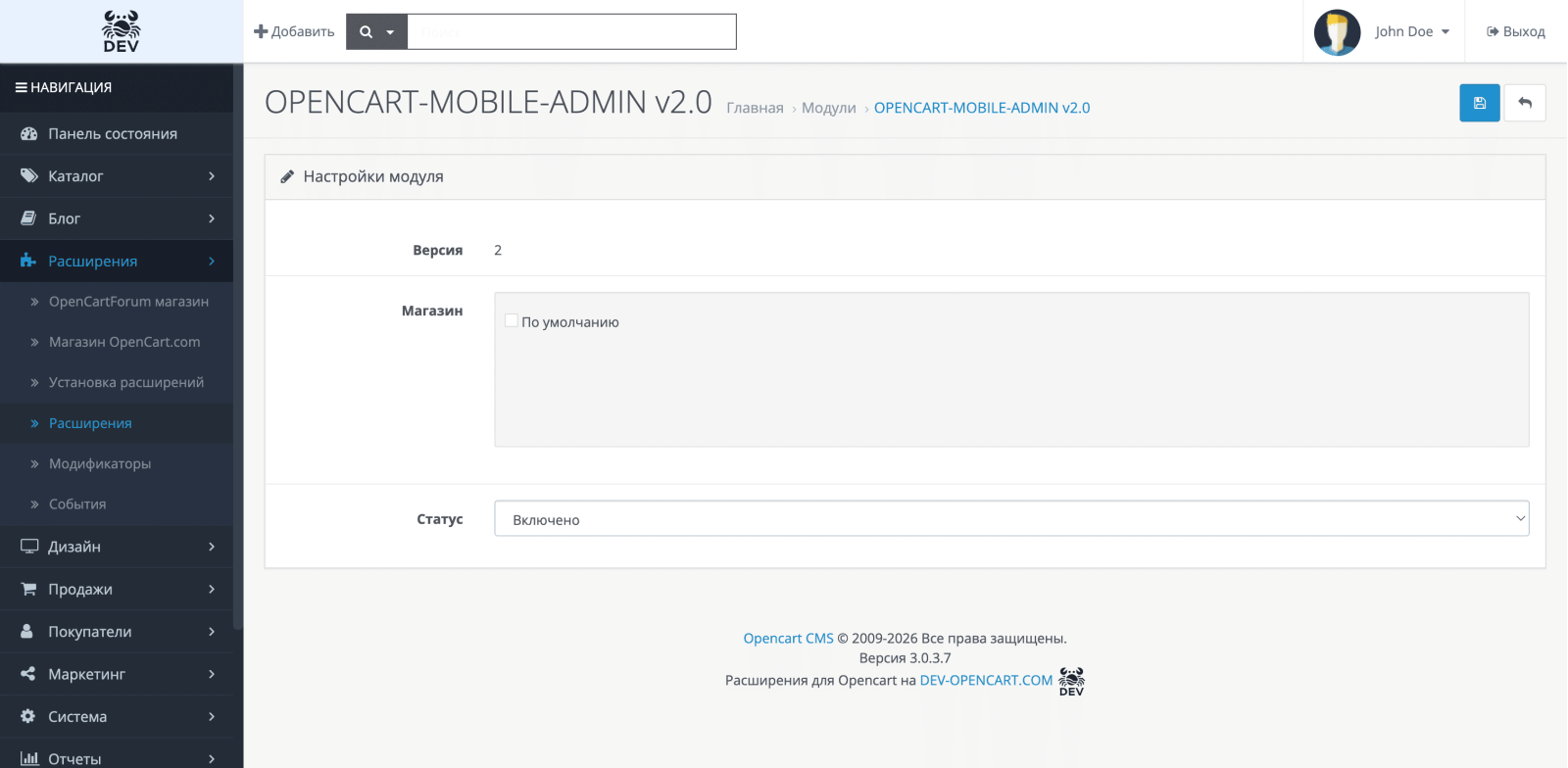This screenshot has height=768, width=1568.
Task: Click Выход logout link
Action: (1515, 31)
